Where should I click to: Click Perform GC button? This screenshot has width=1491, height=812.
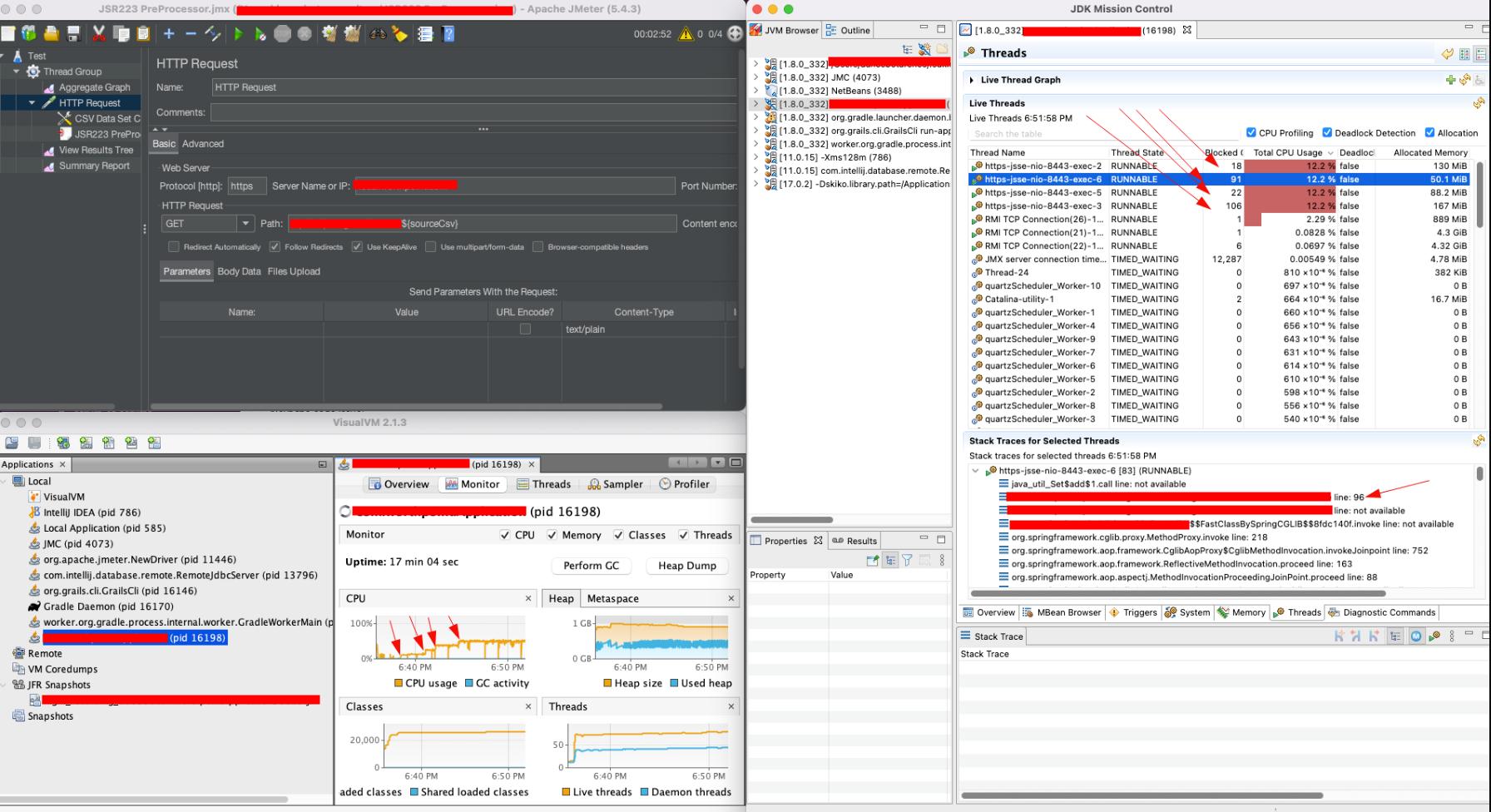tap(592, 566)
